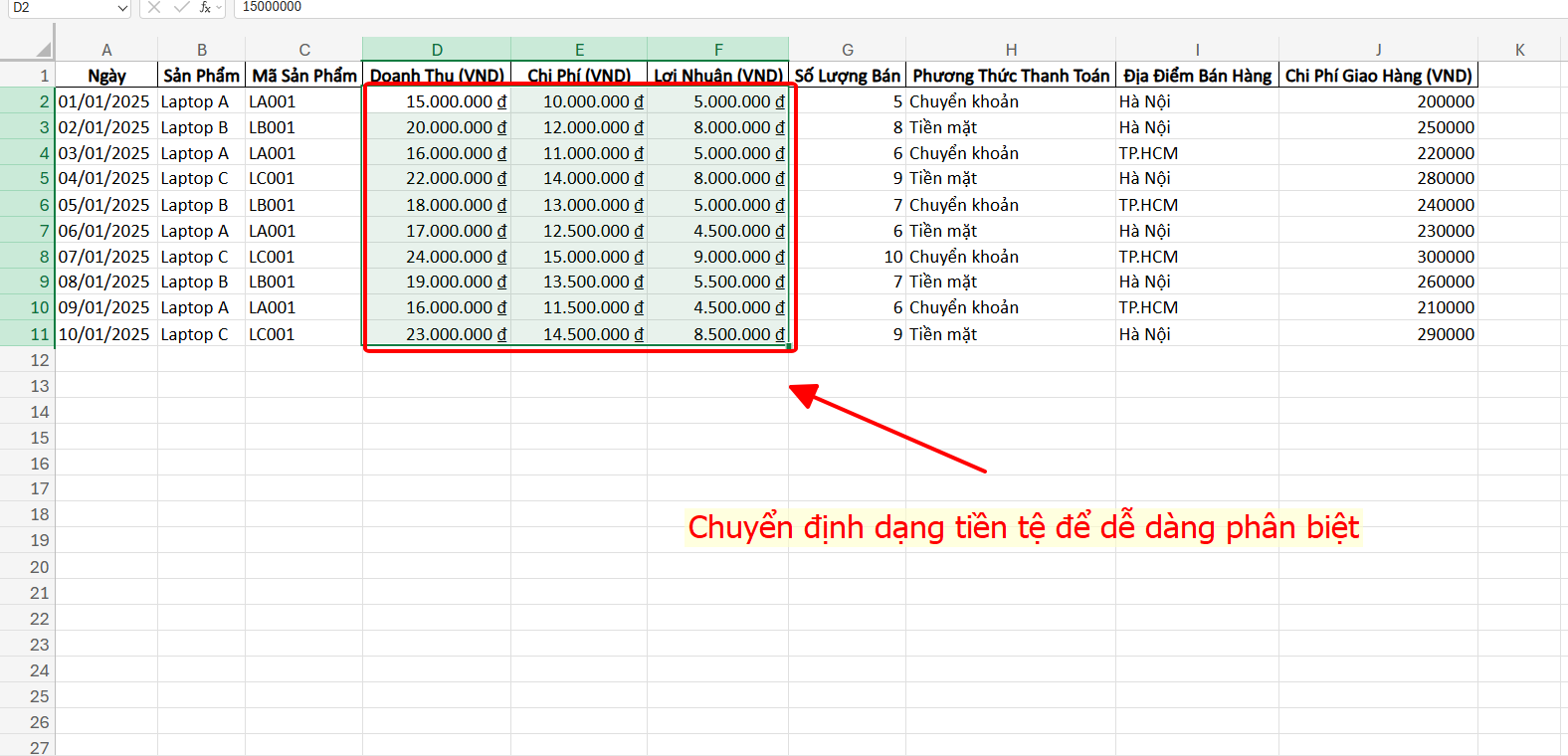Click the Select All corner triangle
Viewport: 1568px width, 756px height.
[x=43, y=50]
